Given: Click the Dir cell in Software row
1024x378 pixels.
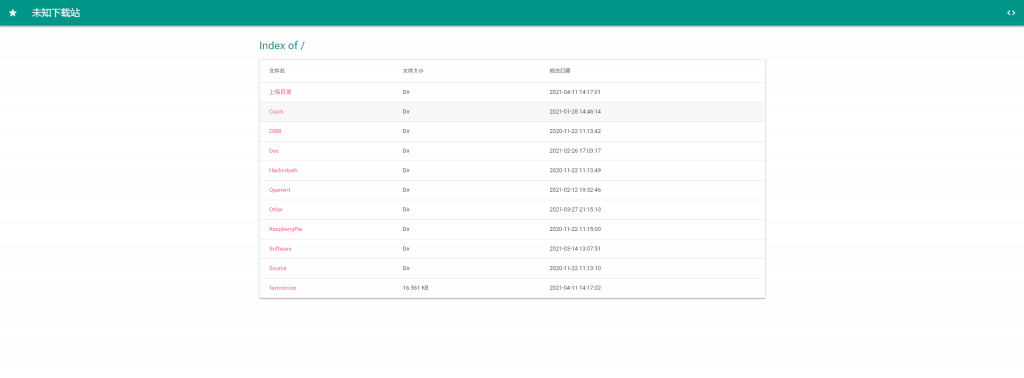Looking at the screenshot, I should [406, 249].
